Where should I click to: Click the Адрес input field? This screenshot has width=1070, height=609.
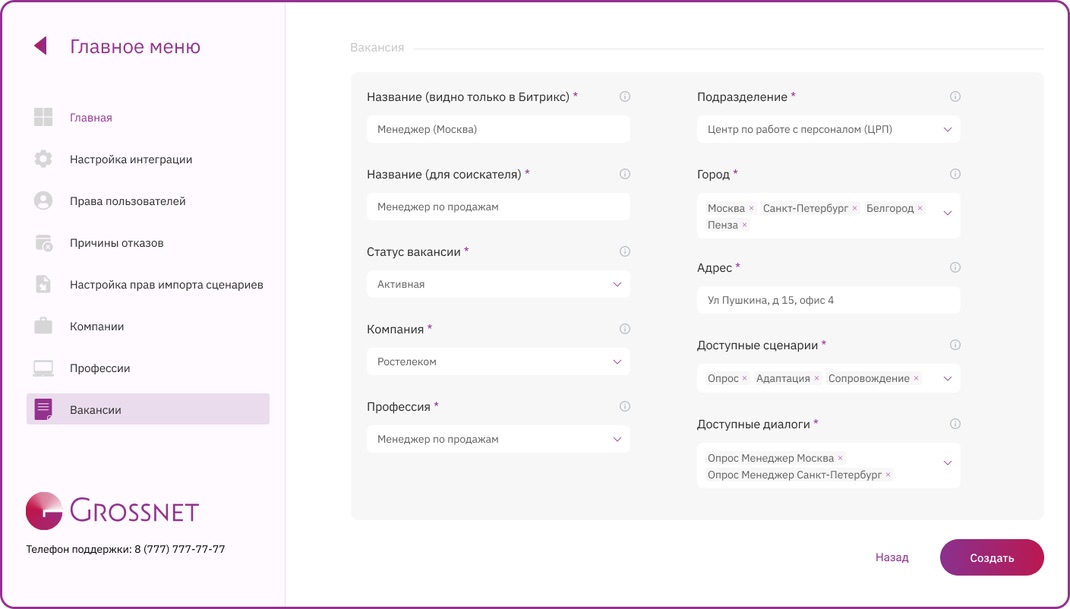(x=828, y=300)
